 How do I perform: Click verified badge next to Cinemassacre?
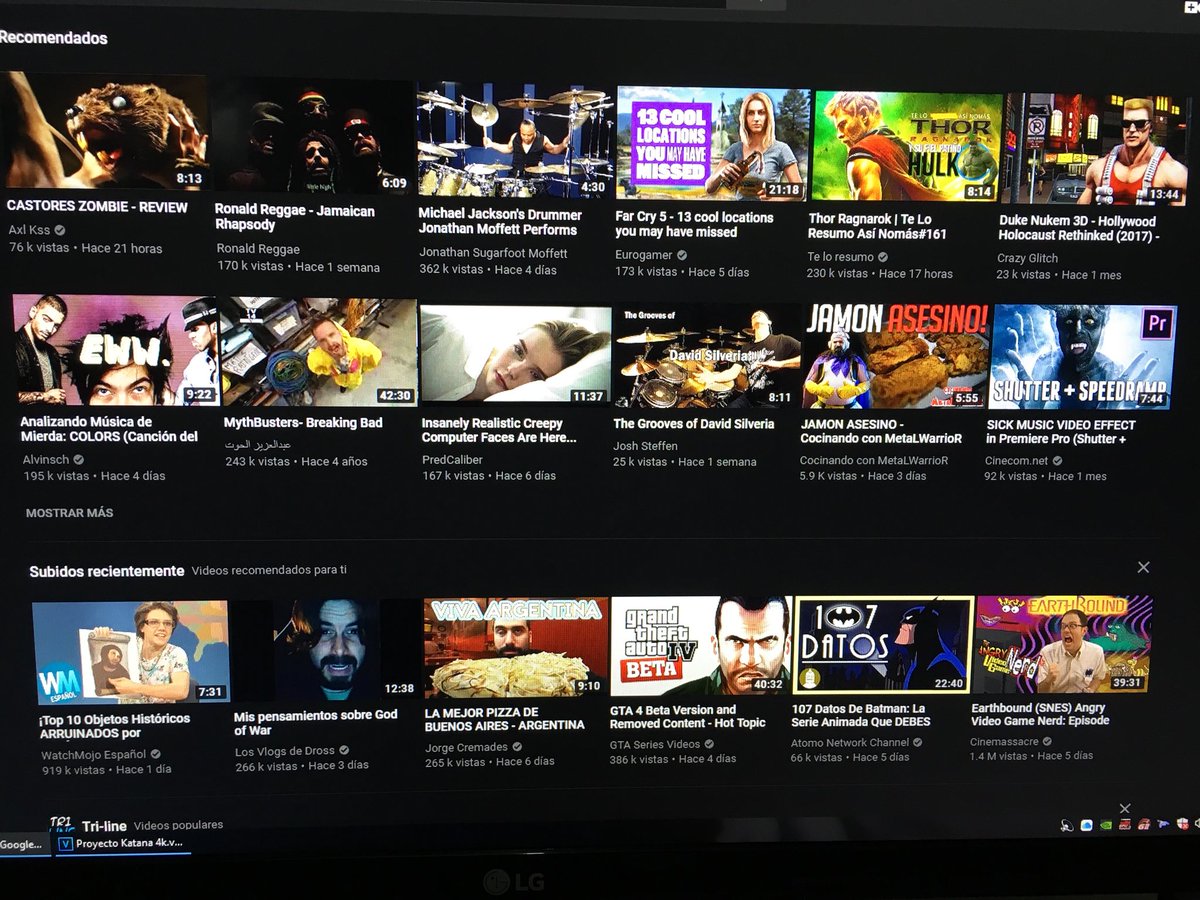click(x=1047, y=741)
